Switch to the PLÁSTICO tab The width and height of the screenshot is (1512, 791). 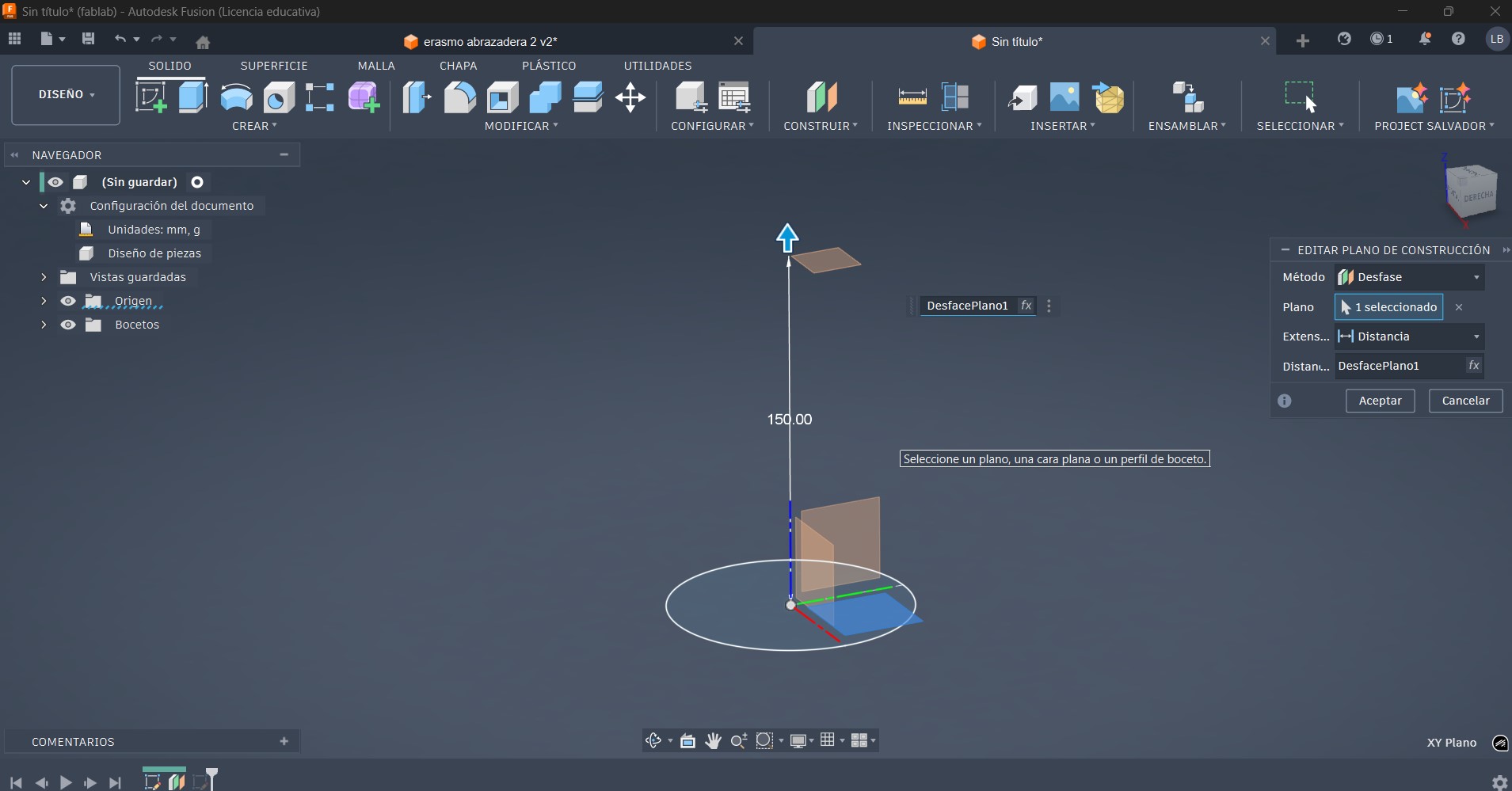[x=549, y=66]
